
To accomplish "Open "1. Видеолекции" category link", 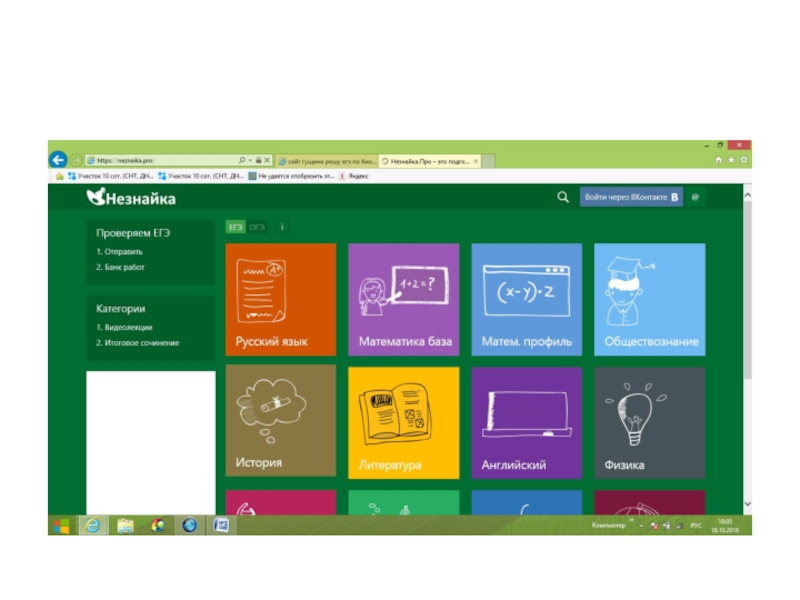I will click(x=124, y=327).
